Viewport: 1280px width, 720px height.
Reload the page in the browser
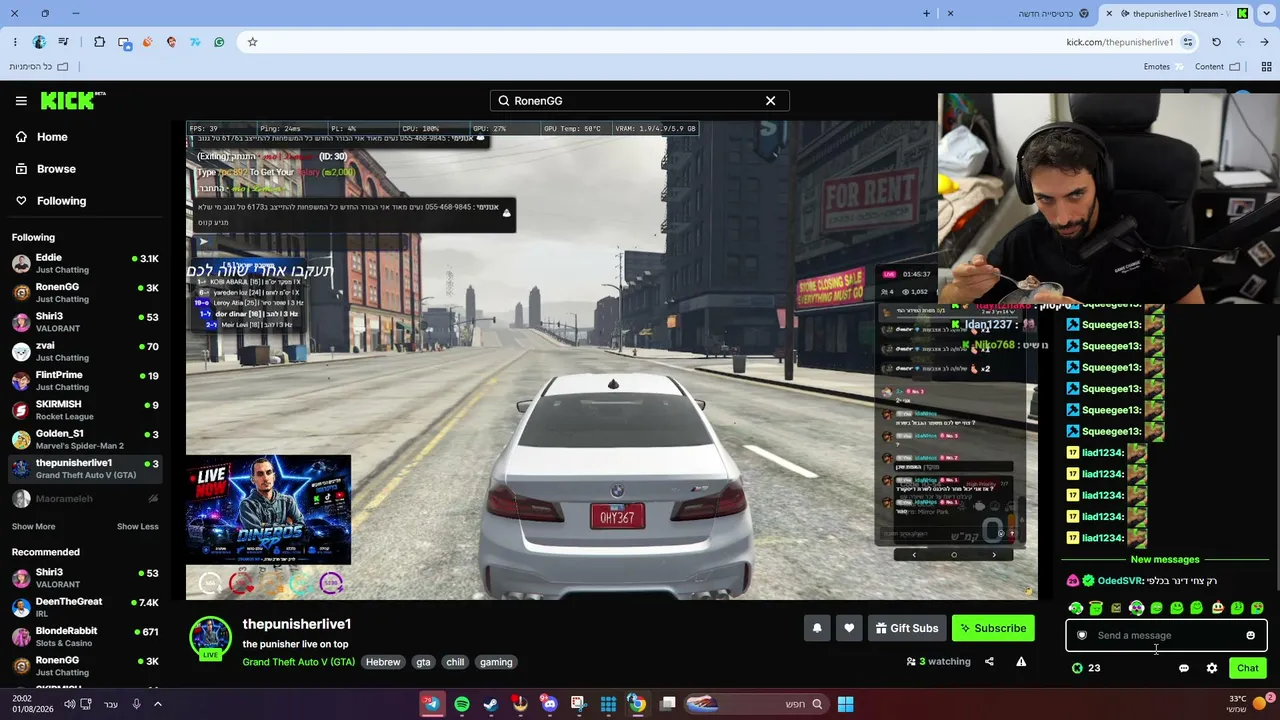click(1216, 42)
